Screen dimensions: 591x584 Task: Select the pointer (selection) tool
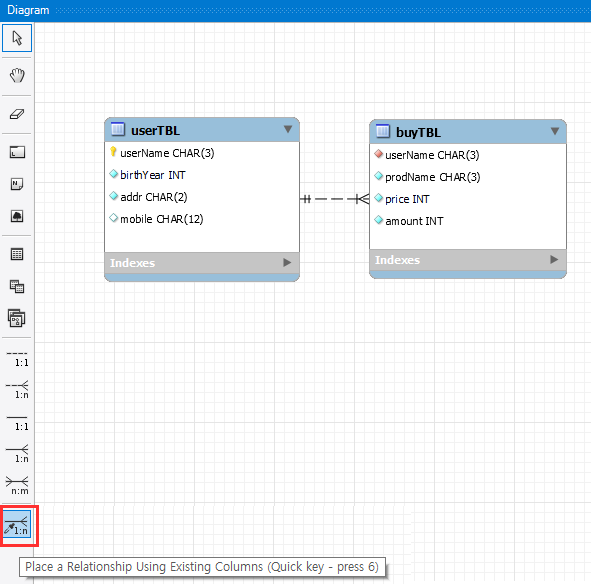pos(17,38)
